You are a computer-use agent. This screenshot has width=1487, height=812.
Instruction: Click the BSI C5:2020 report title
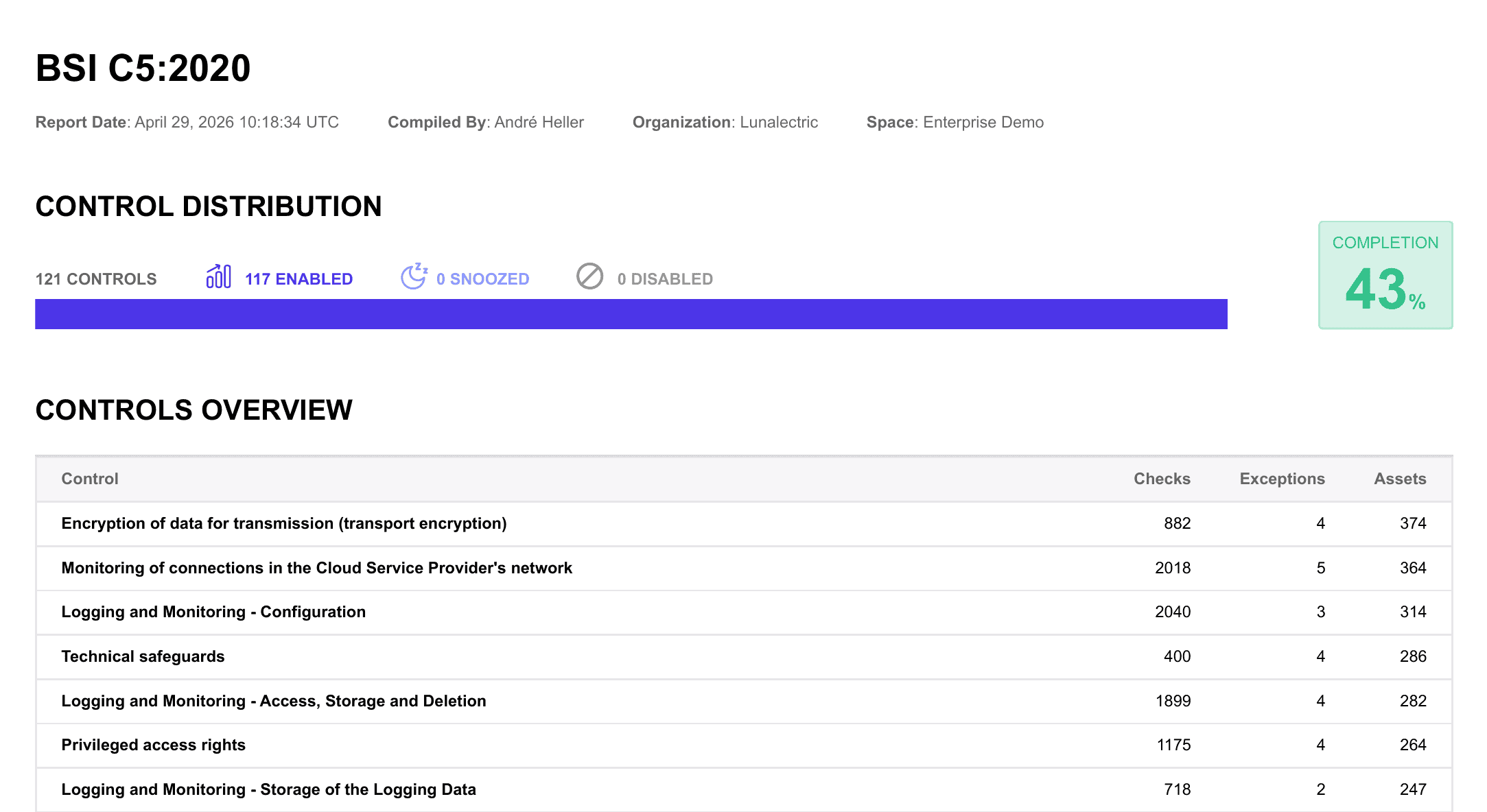(143, 68)
